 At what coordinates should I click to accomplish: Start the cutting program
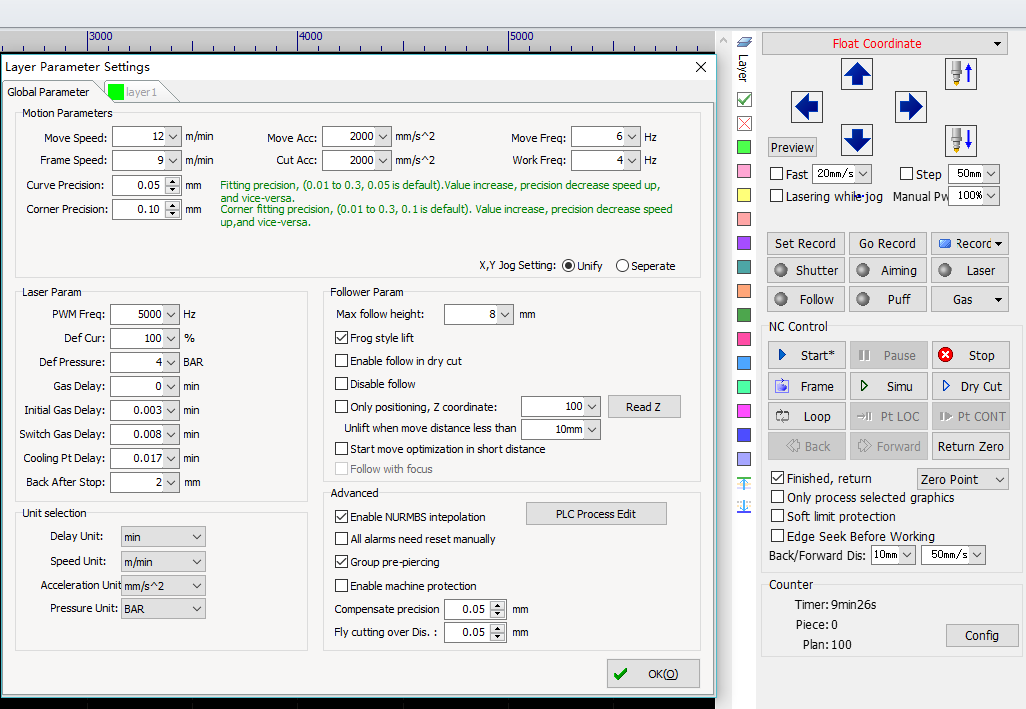point(806,355)
